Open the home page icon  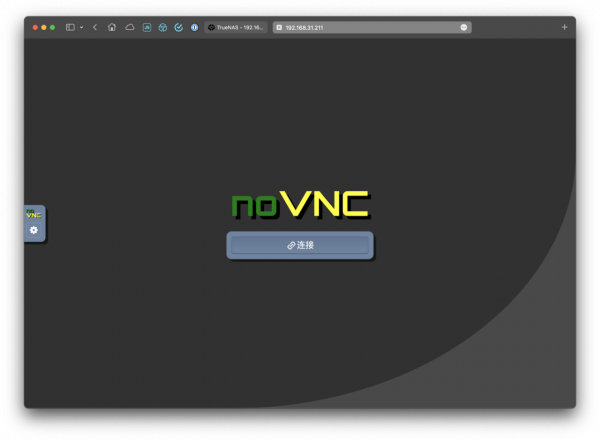[112, 27]
